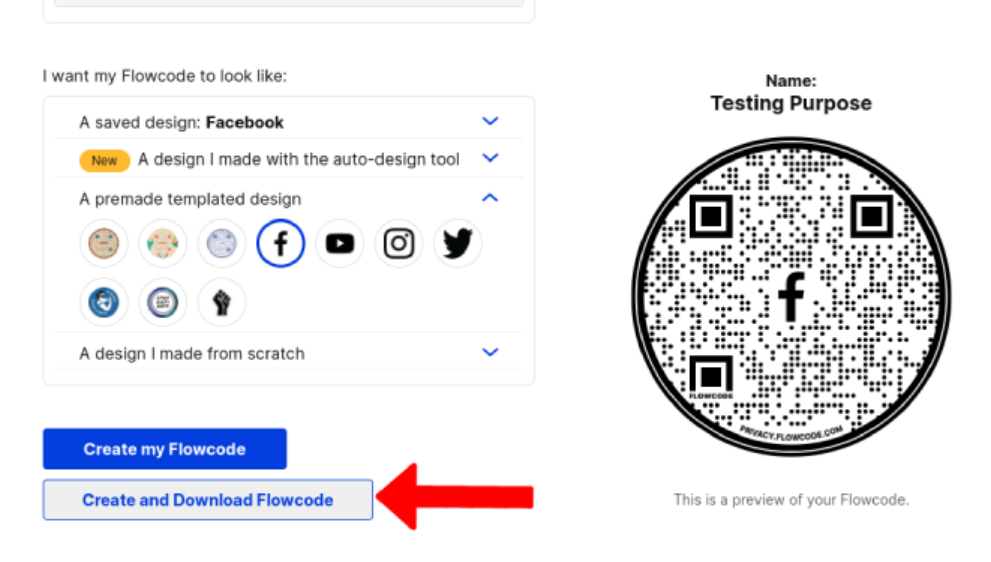Click the yellow New badge
The width and height of the screenshot is (991, 562).
104,161
